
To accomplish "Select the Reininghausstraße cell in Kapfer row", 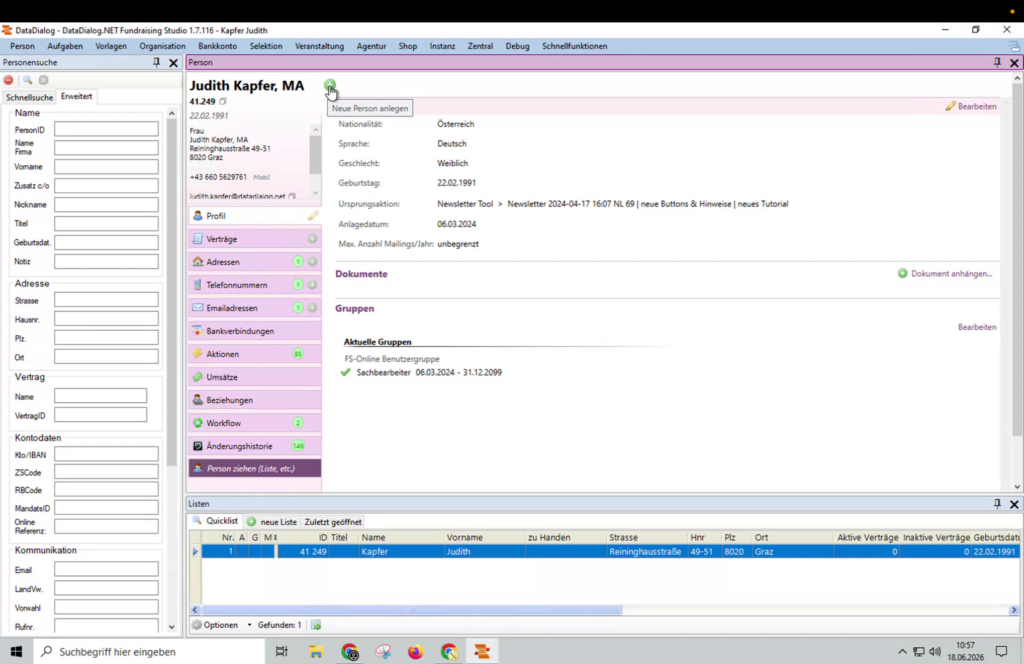I will tap(645, 552).
